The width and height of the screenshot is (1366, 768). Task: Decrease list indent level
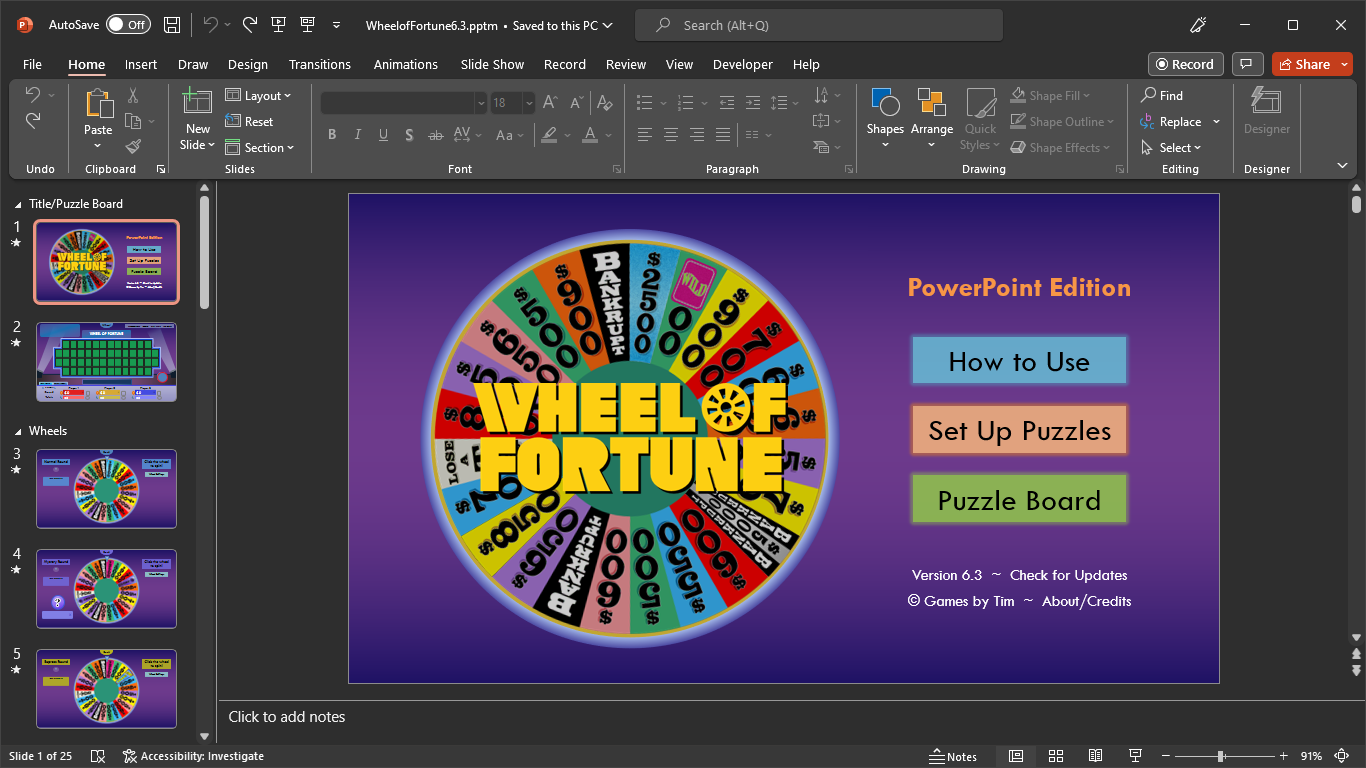click(726, 103)
